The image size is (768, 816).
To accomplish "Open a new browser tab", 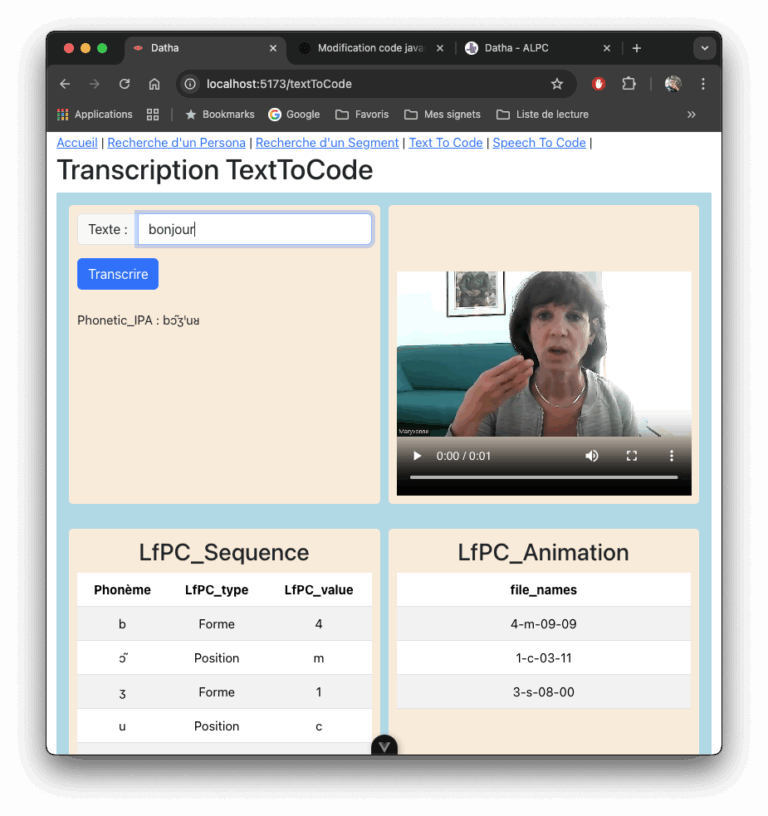I will point(637,48).
